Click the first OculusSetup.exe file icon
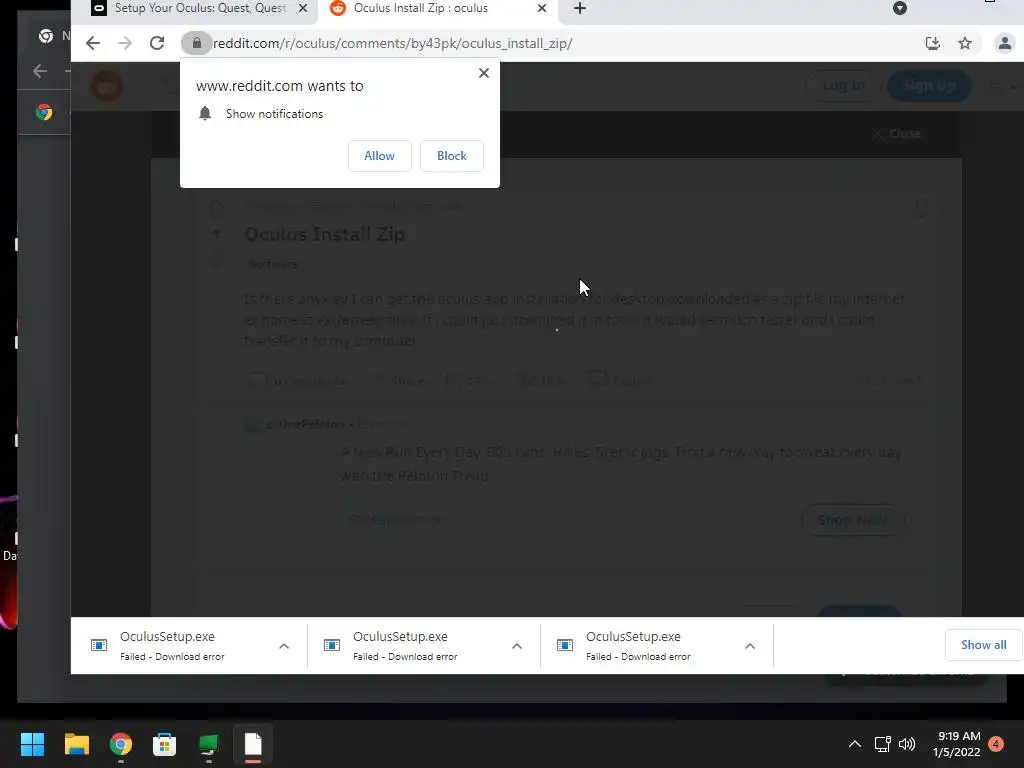Image resolution: width=1024 pixels, height=768 pixels. (99, 645)
